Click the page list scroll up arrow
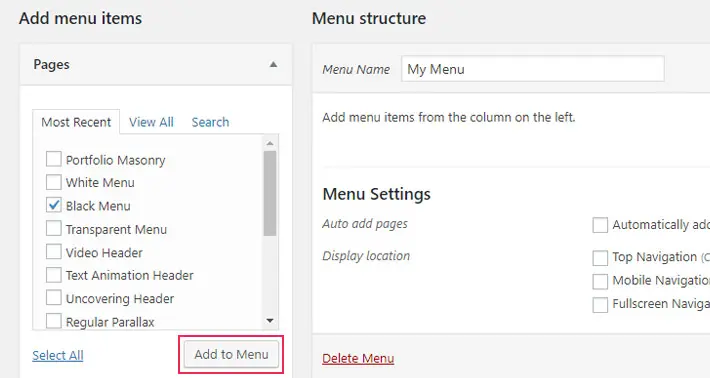The width and height of the screenshot is (710, 378). (270, 143)
